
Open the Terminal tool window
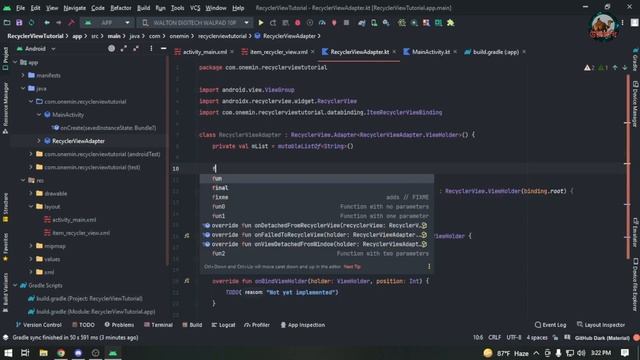coord(158,325)
